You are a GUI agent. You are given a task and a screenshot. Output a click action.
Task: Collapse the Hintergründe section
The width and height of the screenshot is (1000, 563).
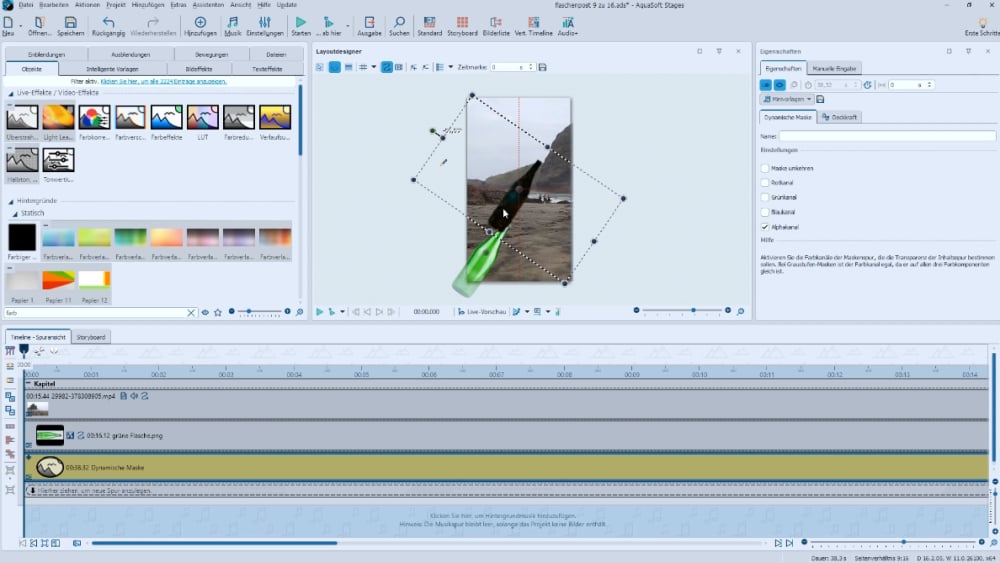click(x=12, y=201)
